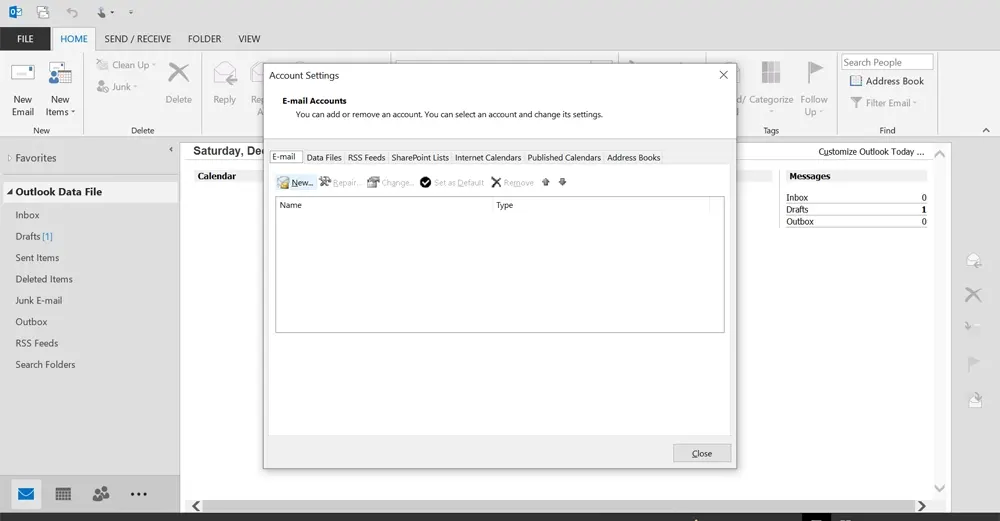Image resolution: width=1000 pixels, height=521 pixels.
Task: Select the Deleted Items folder
Action: [x=44, y=279]
